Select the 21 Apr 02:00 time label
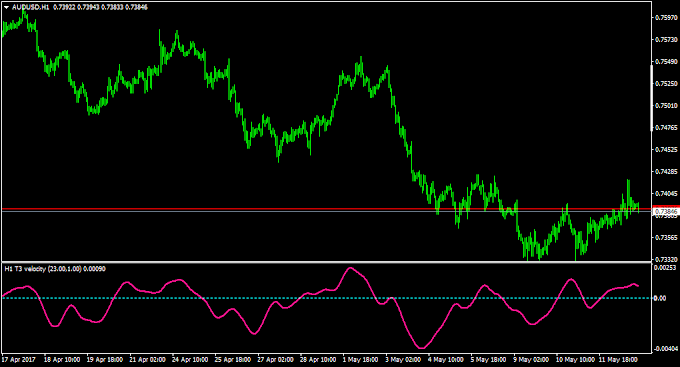 coord(147,360)
